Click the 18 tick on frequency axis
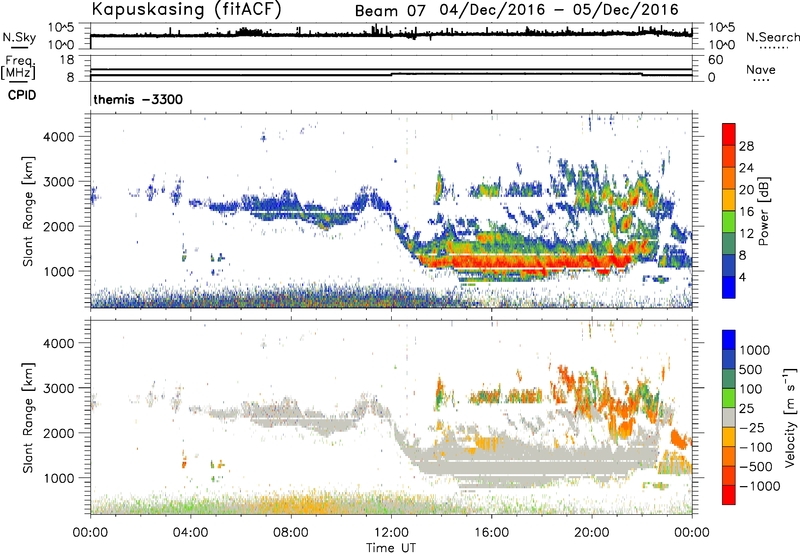This screenshot has width=800, height=554. click(66, 60)
